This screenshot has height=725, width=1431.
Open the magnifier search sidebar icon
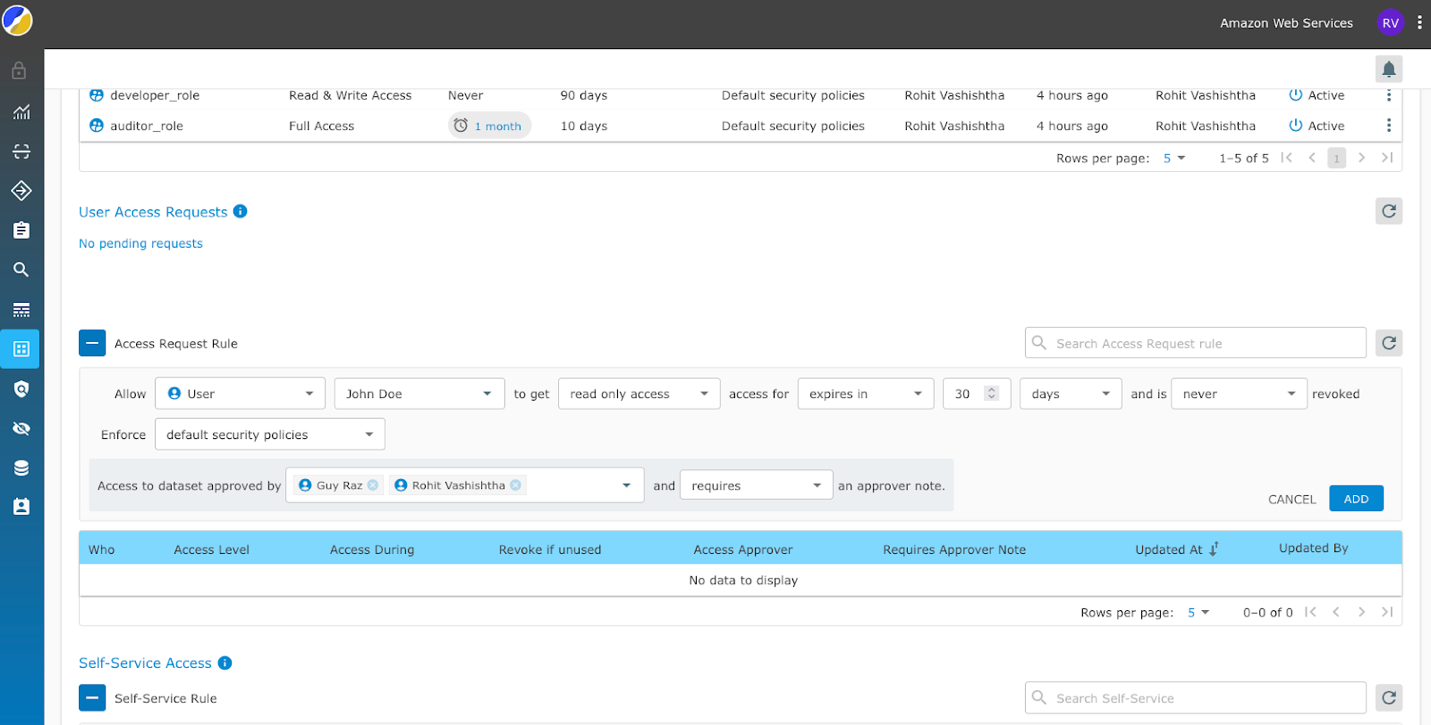[20, 269]
